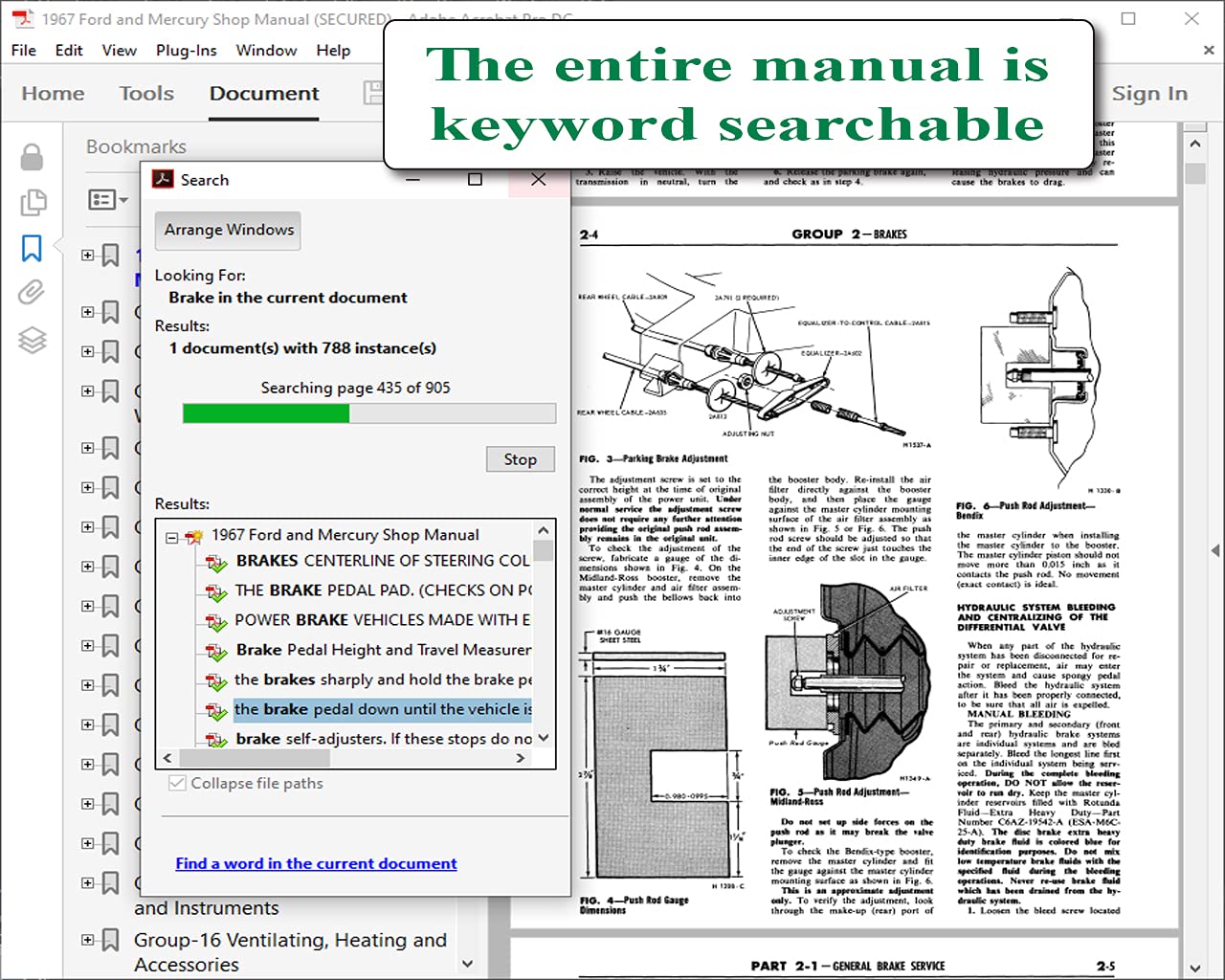This screenshot has width=1225, height=980.
Task: Collapse the 1967 Ford and Mercury results tree
Action: [x=172, y=537]
